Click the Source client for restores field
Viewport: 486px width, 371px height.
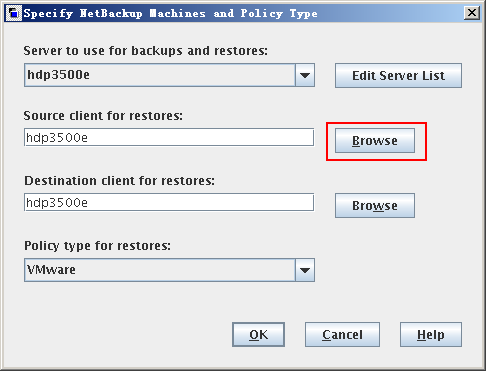tap(169, 137)
